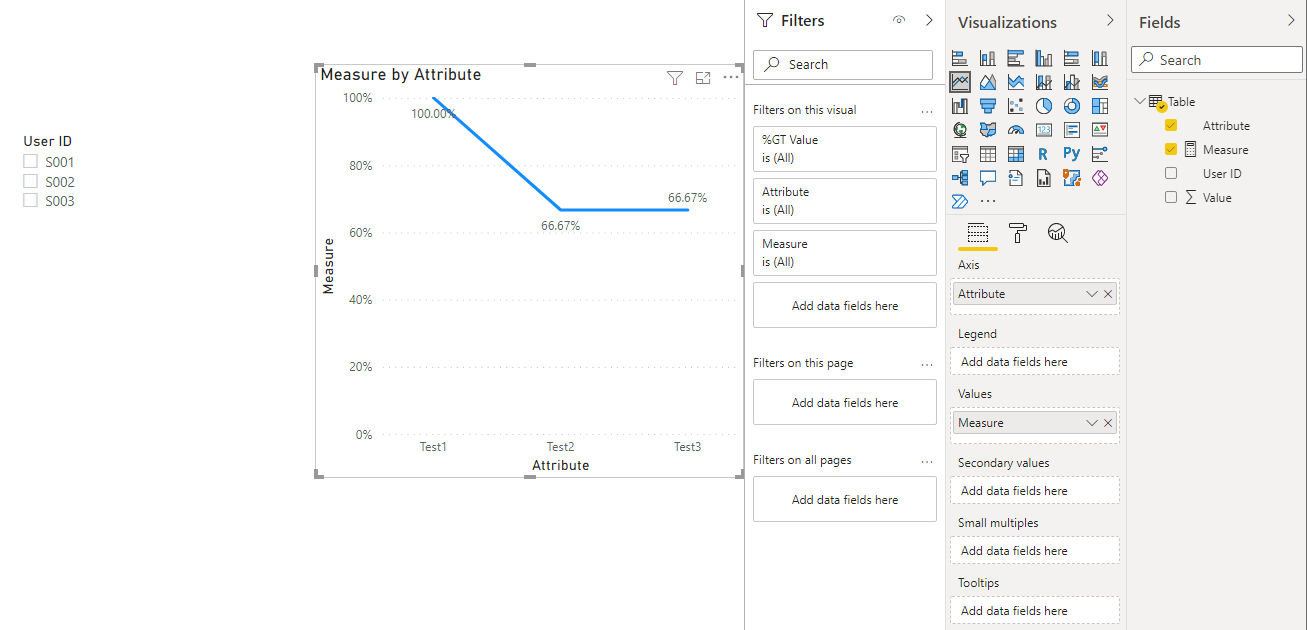The height and width of the screenshot is (630, 1307).
Task: Select the Donut chart visual
Action: tap(1072, 105)
